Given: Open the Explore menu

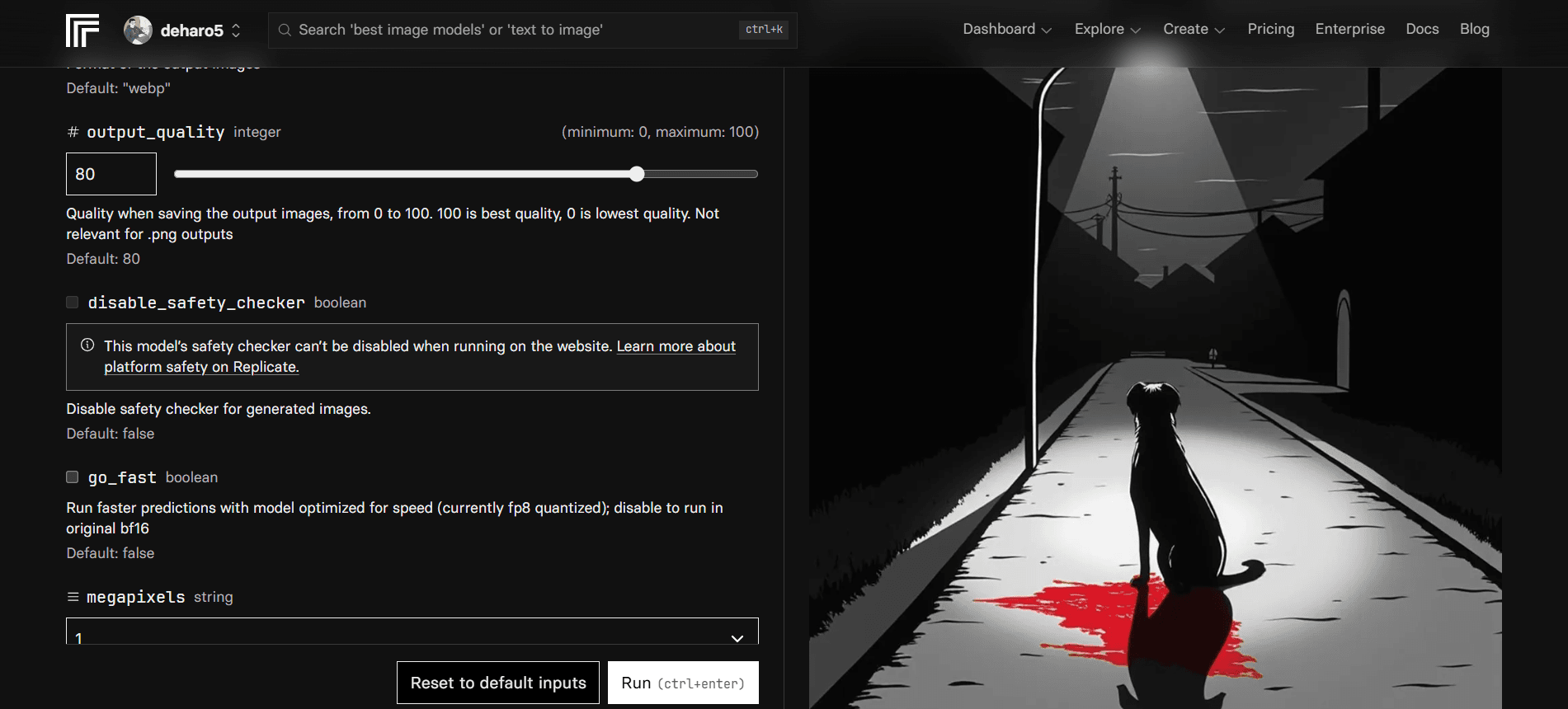Looking at the screenshot, I should (x=1108, y=29).
